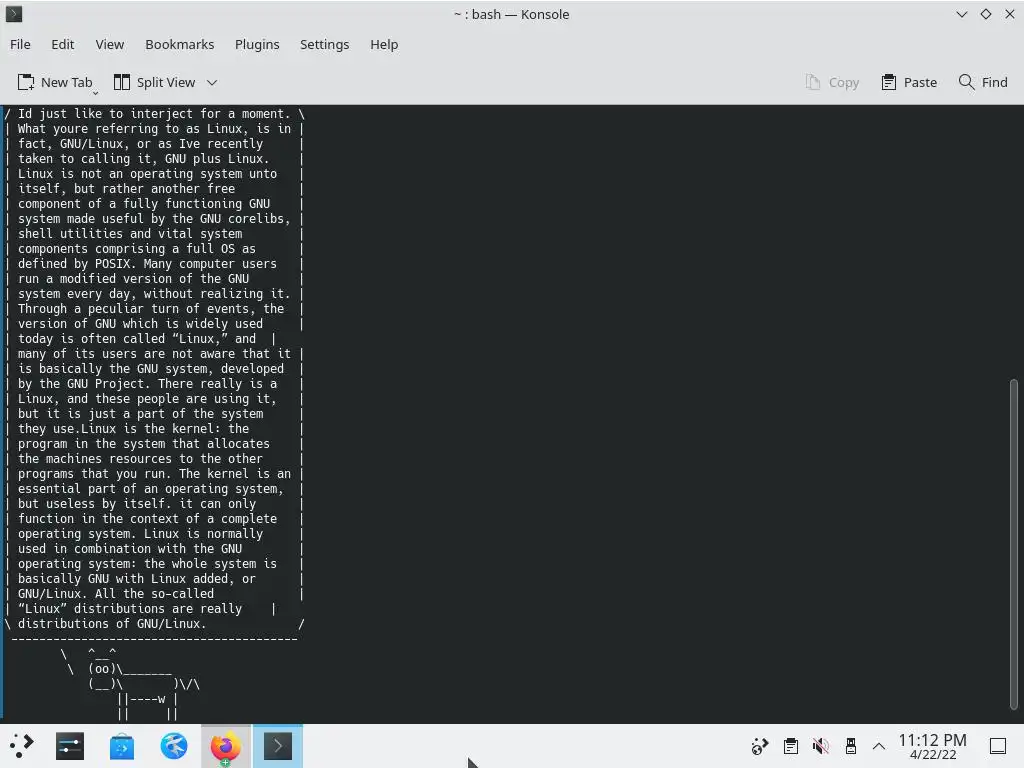The height and width of the screenshot is (768, 1024).
Task: Click the New Tab icon
Action: (26, 82)
